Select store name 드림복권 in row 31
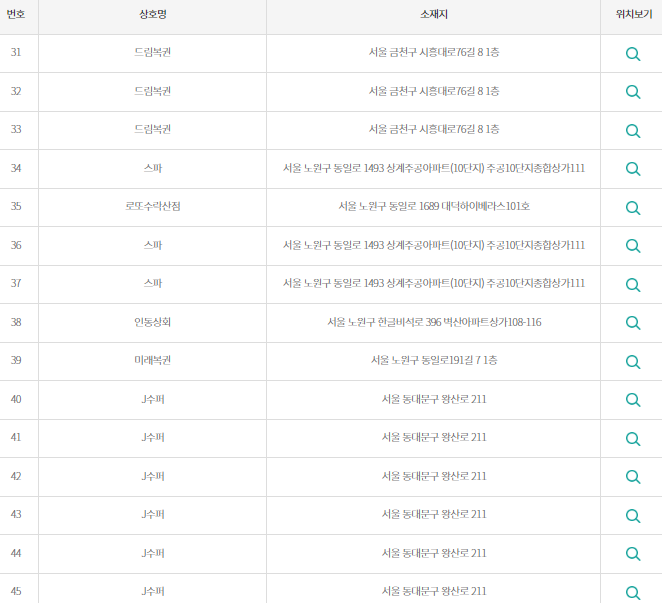Image resolution: width=662 pixels, height=603 pixels. (x=152, y=52)
